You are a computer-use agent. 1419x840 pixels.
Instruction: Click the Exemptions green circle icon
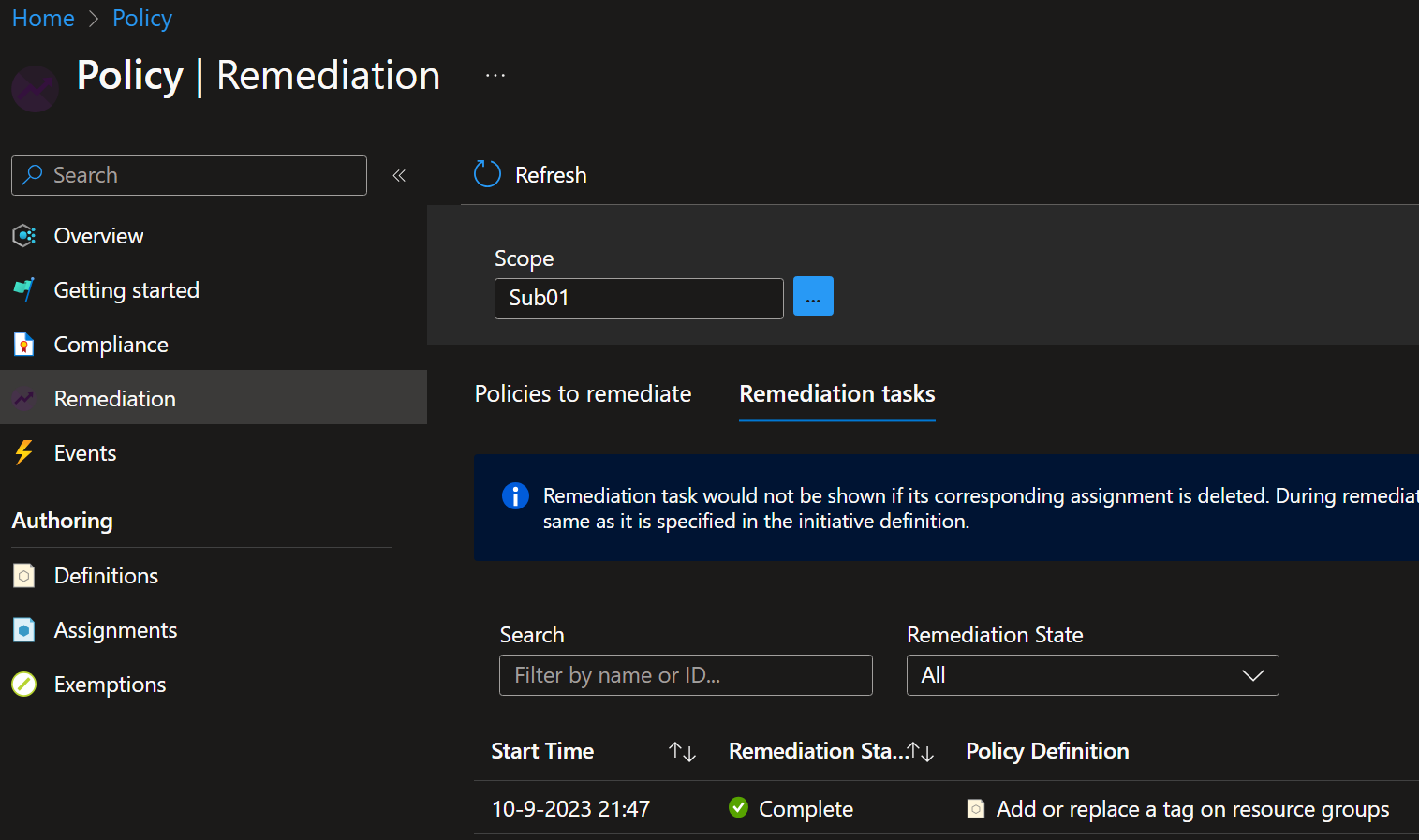coord(24,685)
